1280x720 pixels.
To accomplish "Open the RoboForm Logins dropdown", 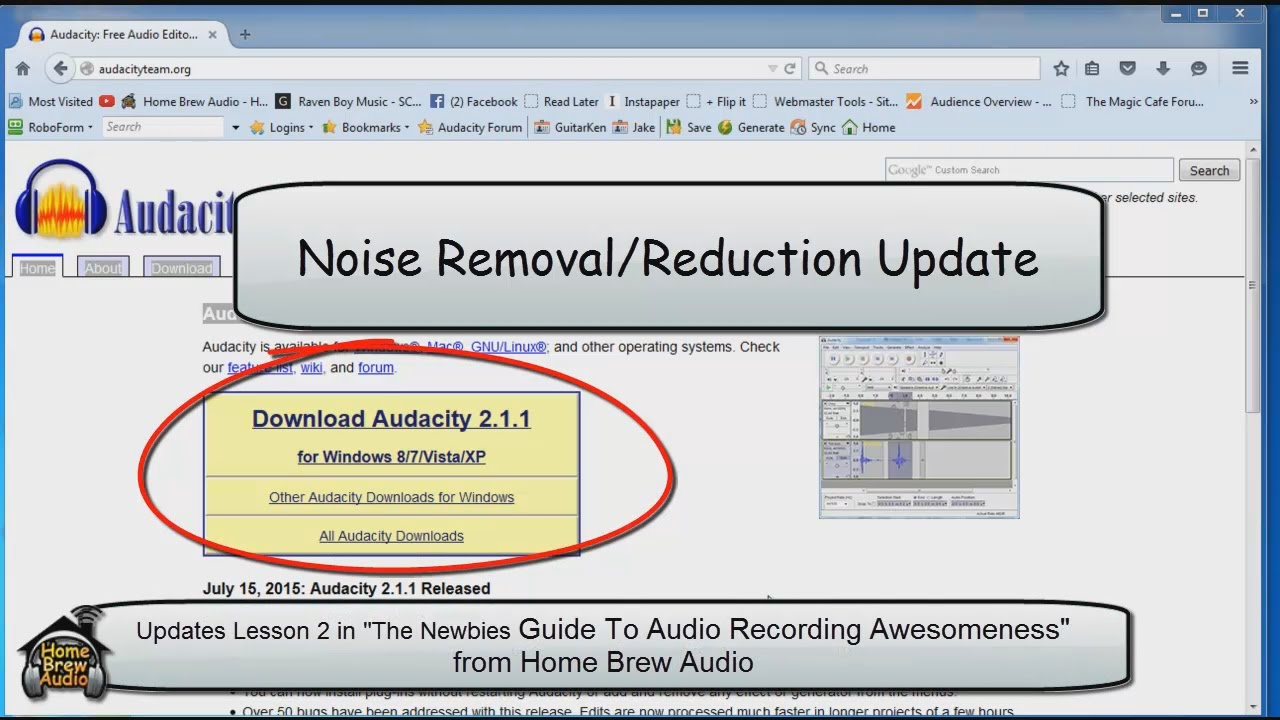I will [x=281, y=127].
